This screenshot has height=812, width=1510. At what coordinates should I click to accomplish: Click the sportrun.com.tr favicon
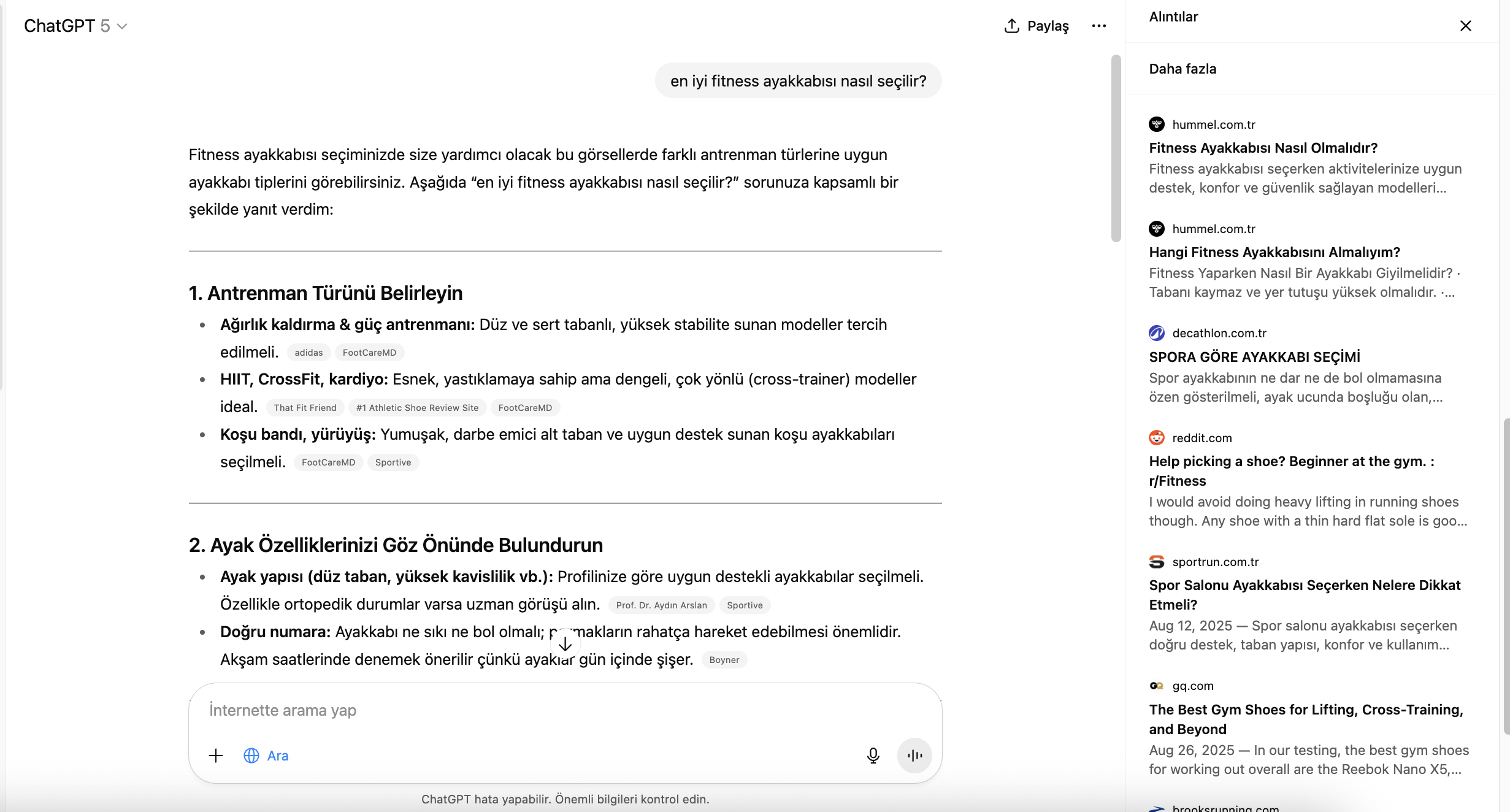1157,562
